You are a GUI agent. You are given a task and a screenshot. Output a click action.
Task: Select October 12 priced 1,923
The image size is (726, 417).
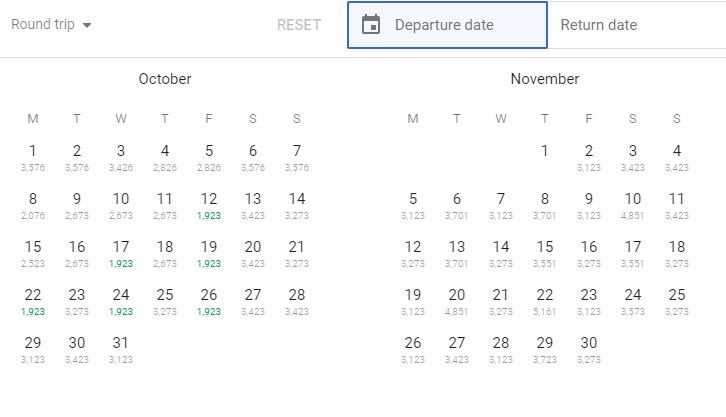[209, 204]
